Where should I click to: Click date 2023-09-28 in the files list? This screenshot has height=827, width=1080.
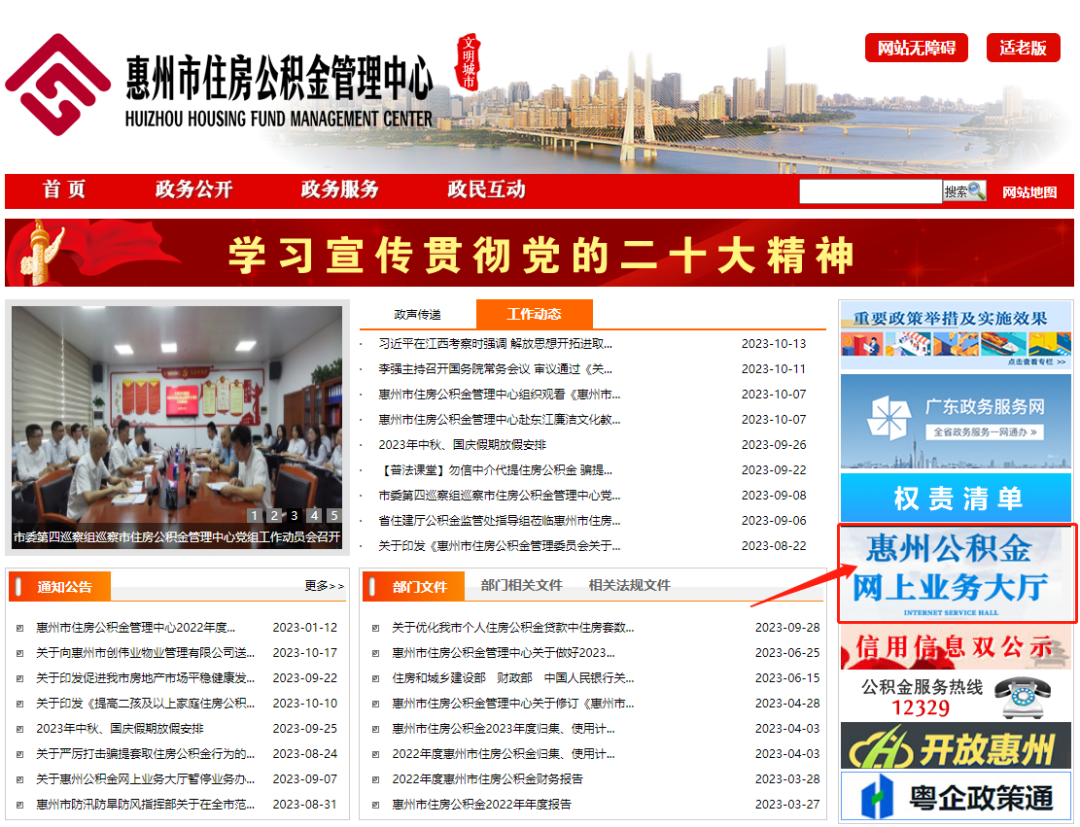click(787, 627)
